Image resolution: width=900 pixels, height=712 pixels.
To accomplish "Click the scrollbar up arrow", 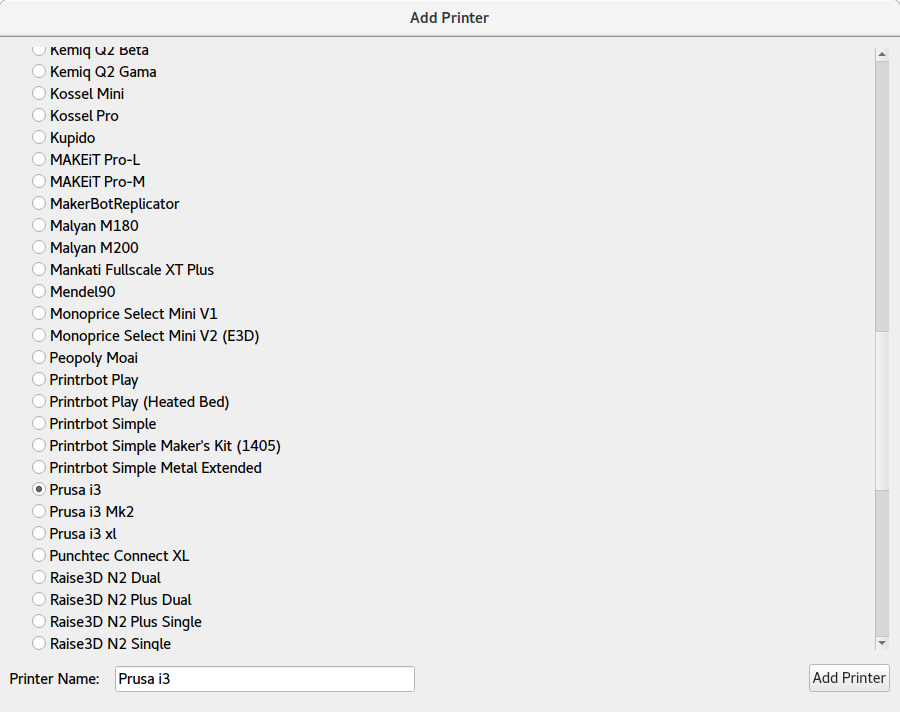I will pyautogui.click(x=882, y=54).
